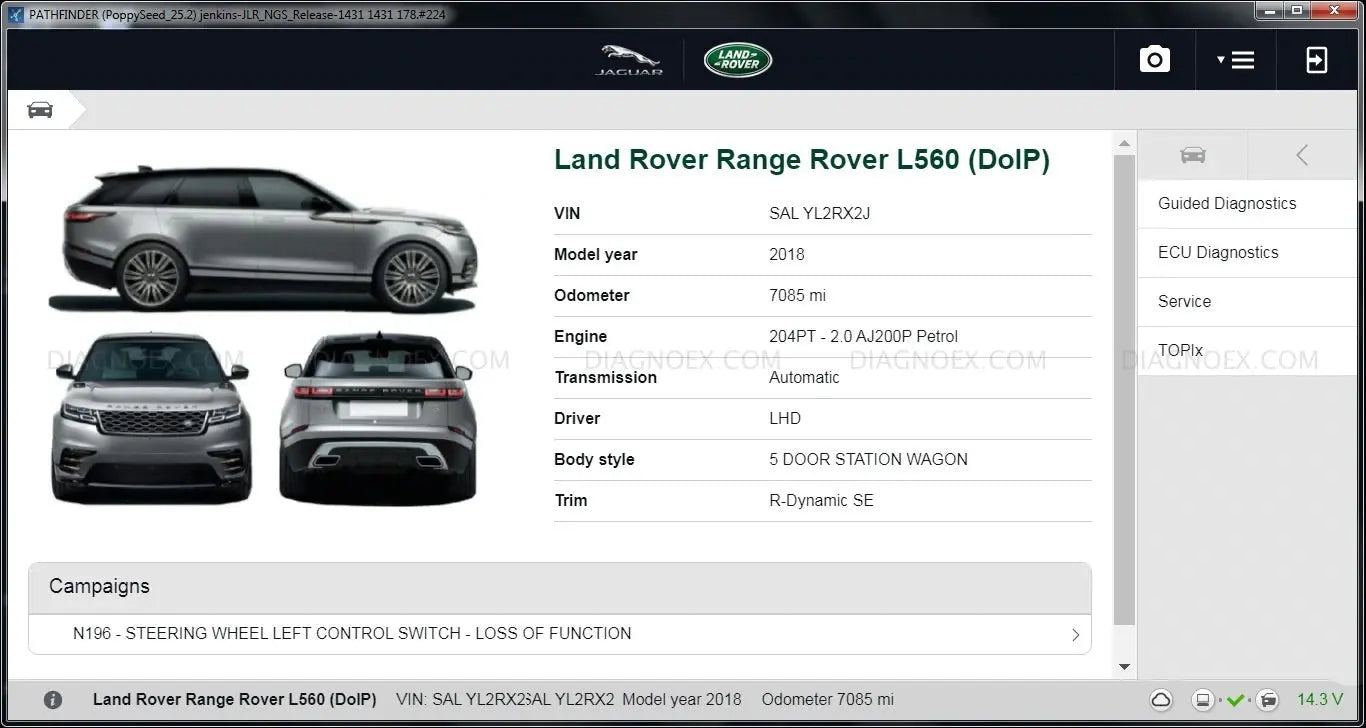Click the cloud connectivity icon in the status bar
Viewport: 1366px width, 728px height.
[1160, 700]
